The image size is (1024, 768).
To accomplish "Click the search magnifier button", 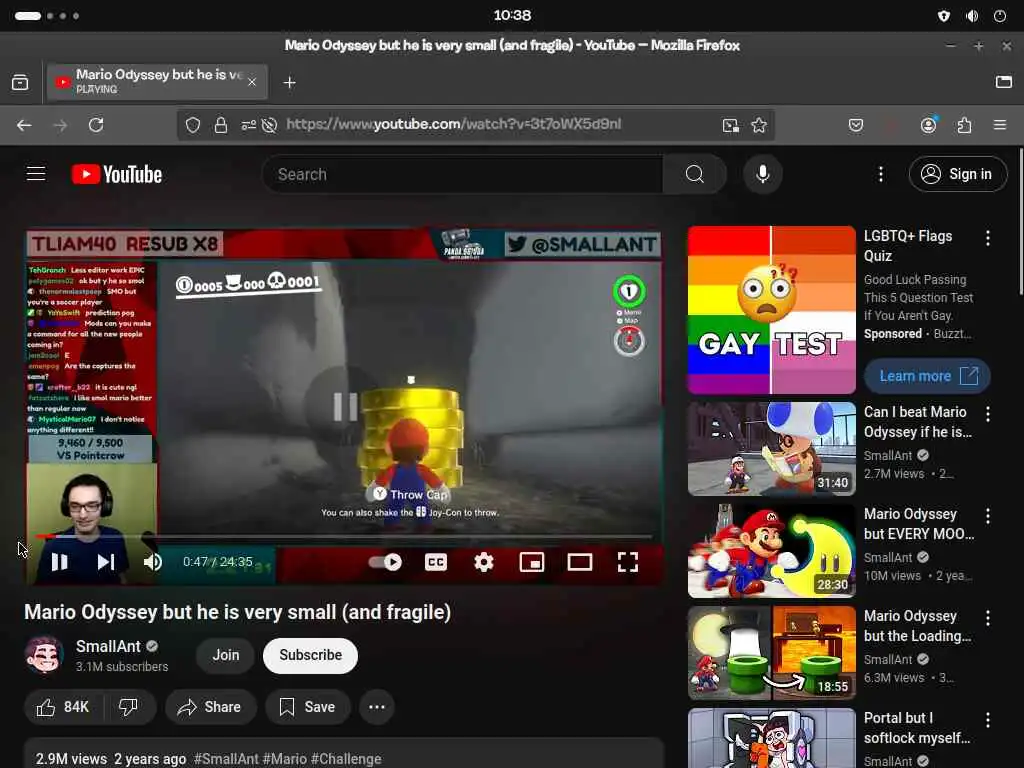I will [x=695, y=174].
